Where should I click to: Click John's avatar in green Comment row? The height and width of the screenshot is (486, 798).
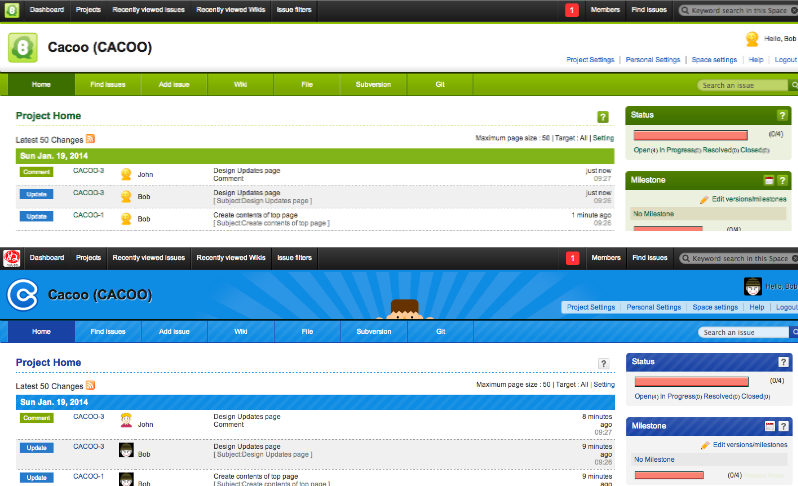click(x=126, y=175)
